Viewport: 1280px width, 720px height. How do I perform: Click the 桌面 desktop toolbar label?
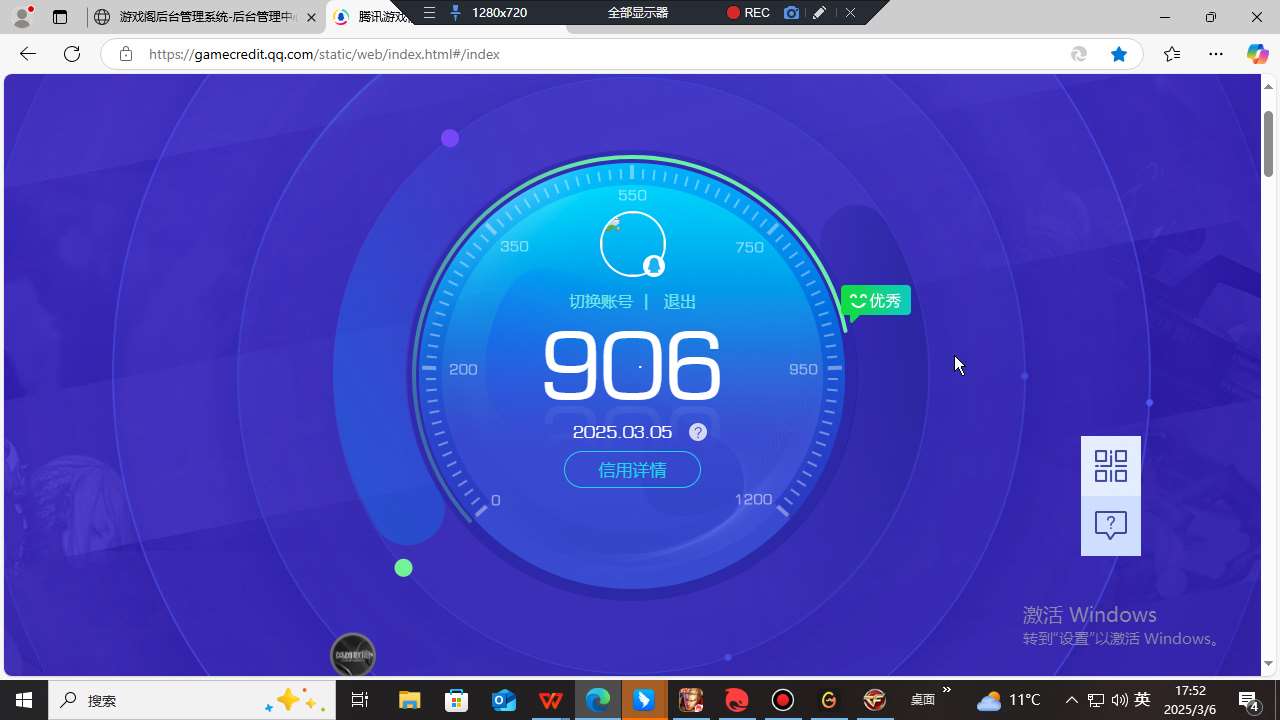click(922, 700)
